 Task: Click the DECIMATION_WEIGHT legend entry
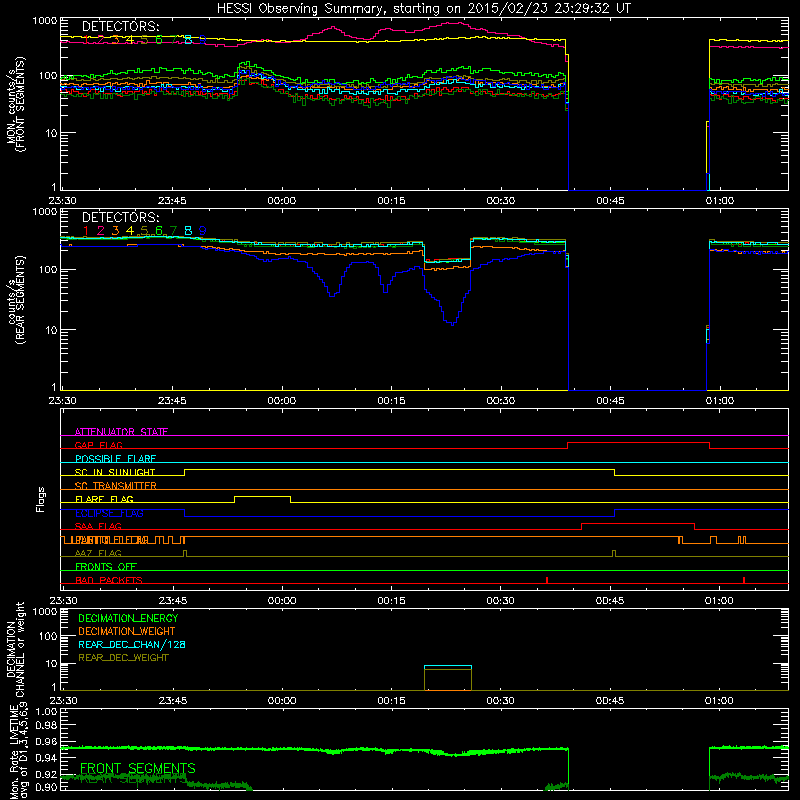coord(127,631)
